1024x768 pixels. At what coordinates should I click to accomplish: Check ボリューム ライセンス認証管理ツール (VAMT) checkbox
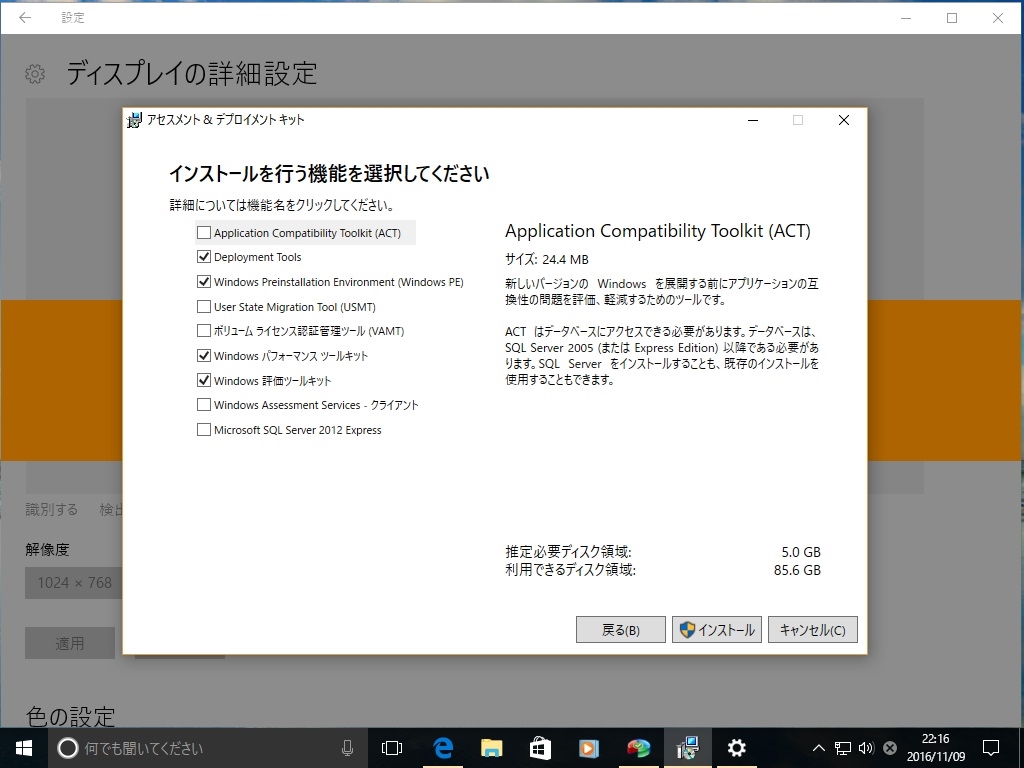(x=204, y=330)
